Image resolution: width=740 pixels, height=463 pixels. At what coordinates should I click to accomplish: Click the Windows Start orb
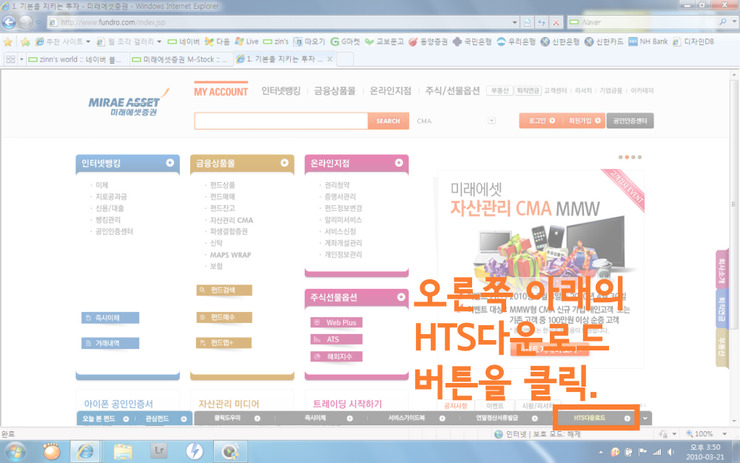[15, 452]
